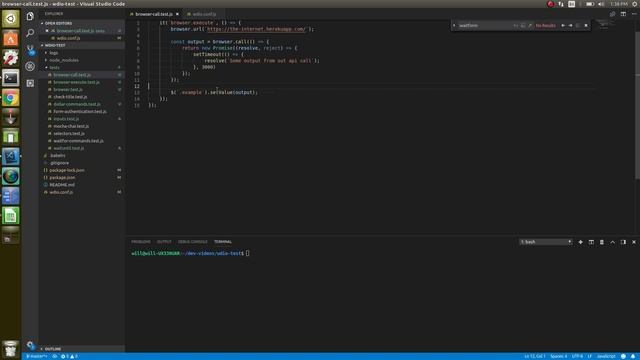Kill the terminal with trash icon
640x360 pixels.
tap(602, 242)
